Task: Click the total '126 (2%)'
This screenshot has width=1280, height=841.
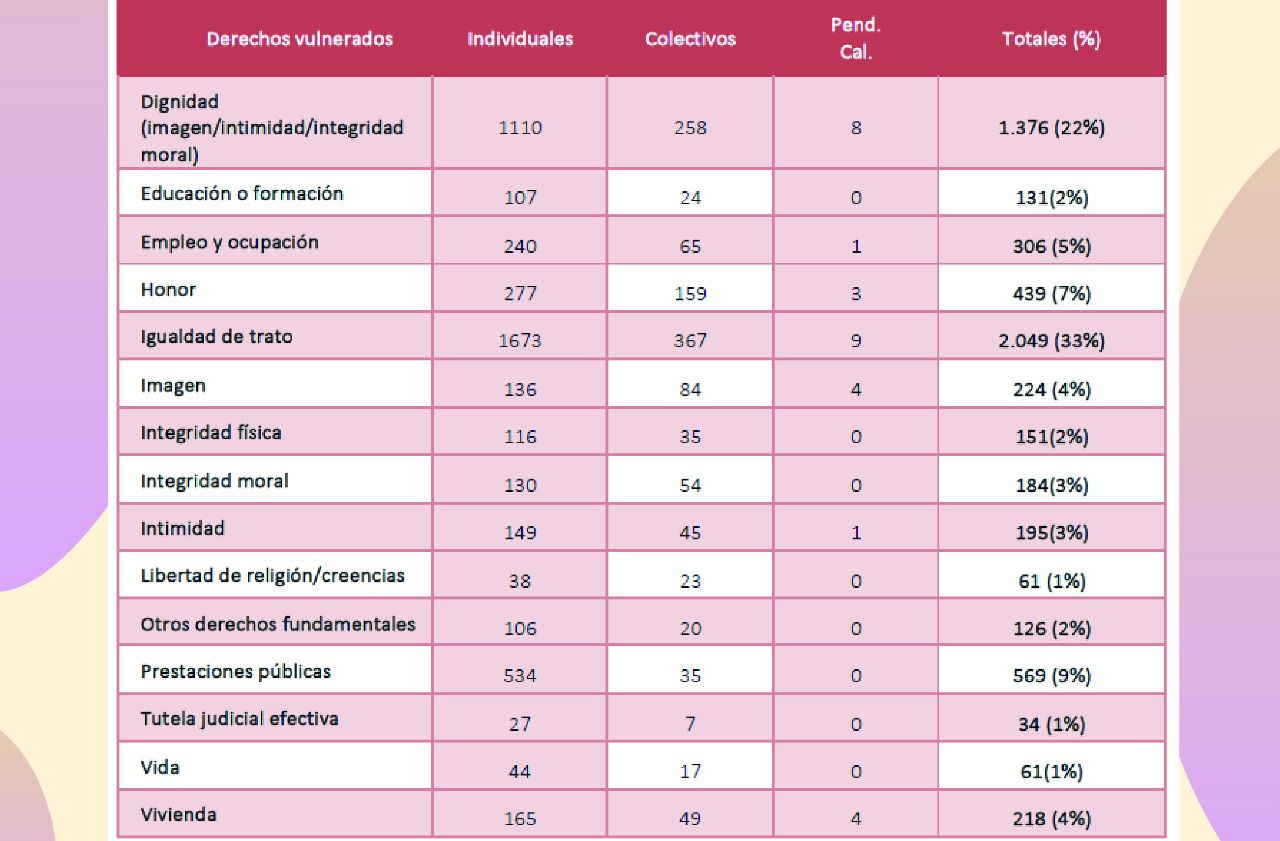Action: pyautogui.click(x=1051, y=628)
